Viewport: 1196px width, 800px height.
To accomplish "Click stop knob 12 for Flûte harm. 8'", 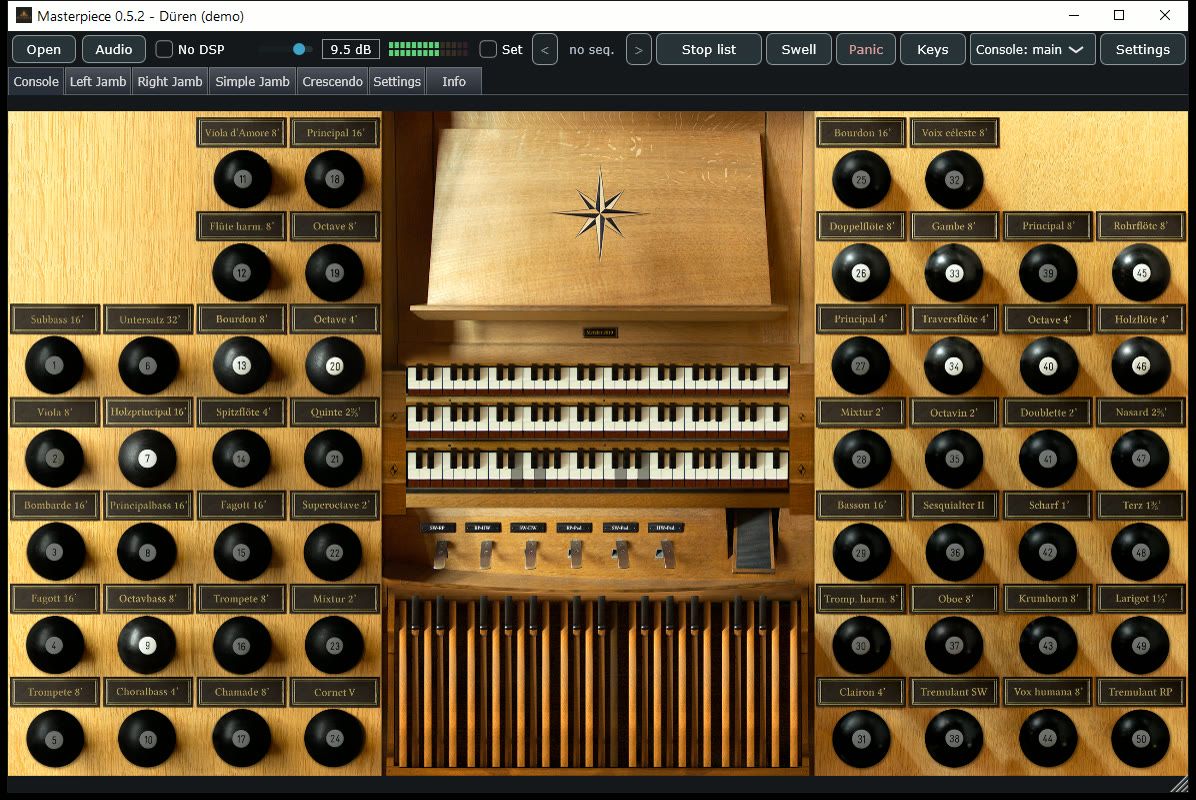I will (x=242, y=272).
